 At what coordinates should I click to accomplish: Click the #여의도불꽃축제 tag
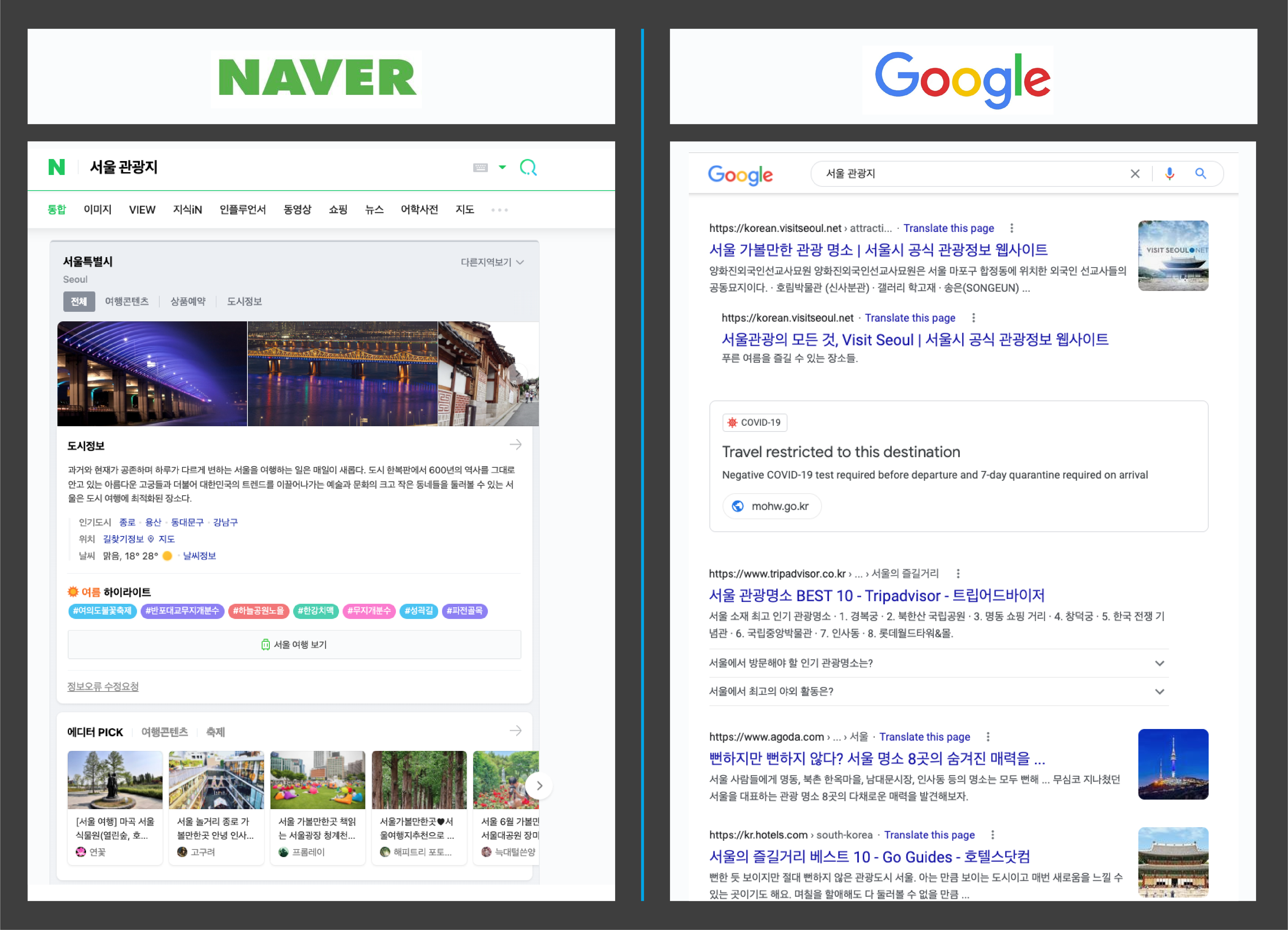(102, 611)
